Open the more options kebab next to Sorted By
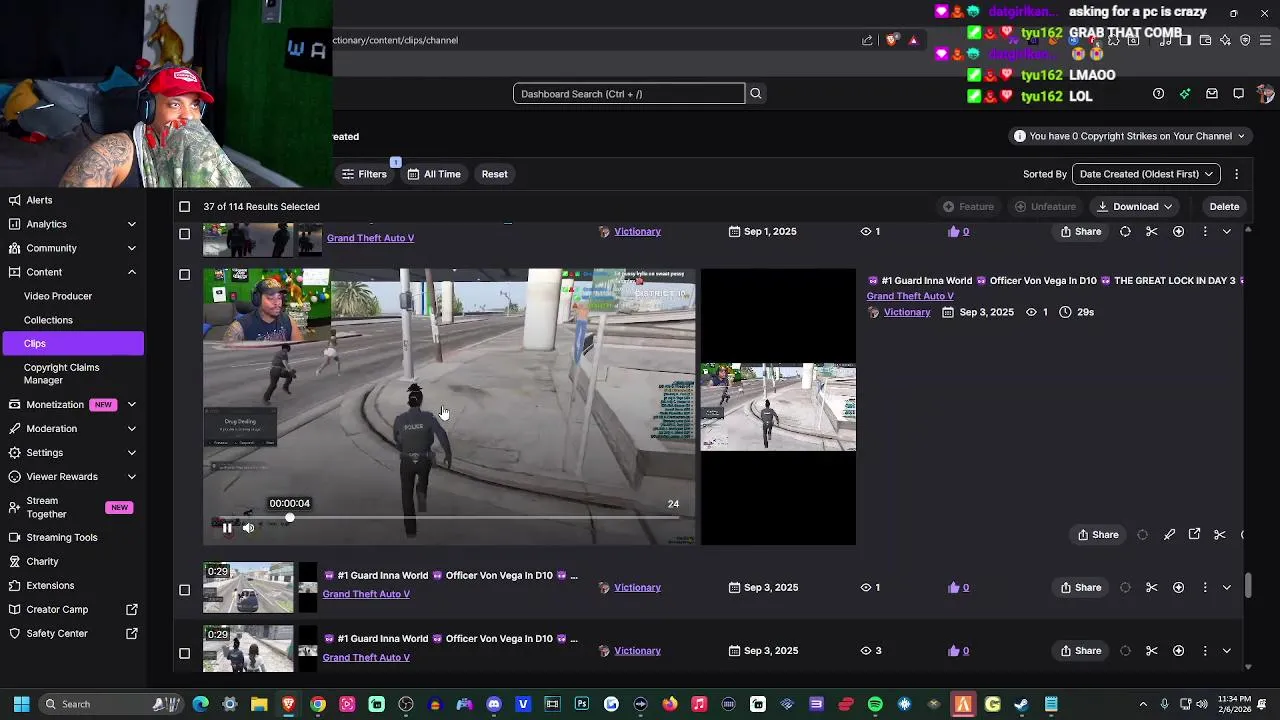This screenshot has height=720, width=1280. (x=1237, y=174)
